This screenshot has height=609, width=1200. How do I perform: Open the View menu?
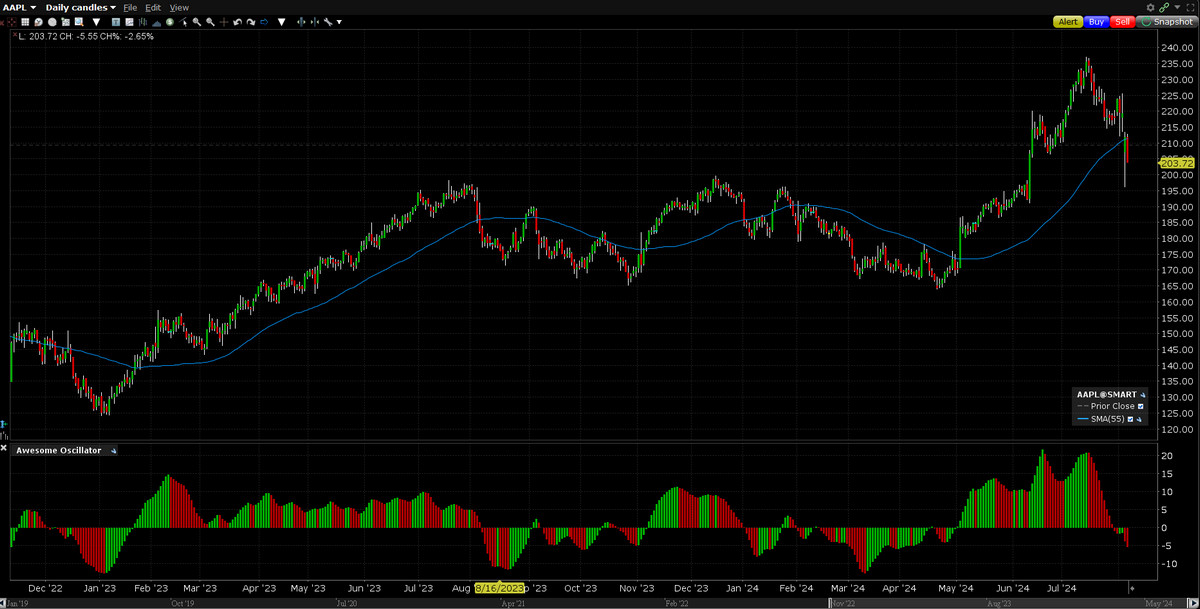click(x=178, y=7)
